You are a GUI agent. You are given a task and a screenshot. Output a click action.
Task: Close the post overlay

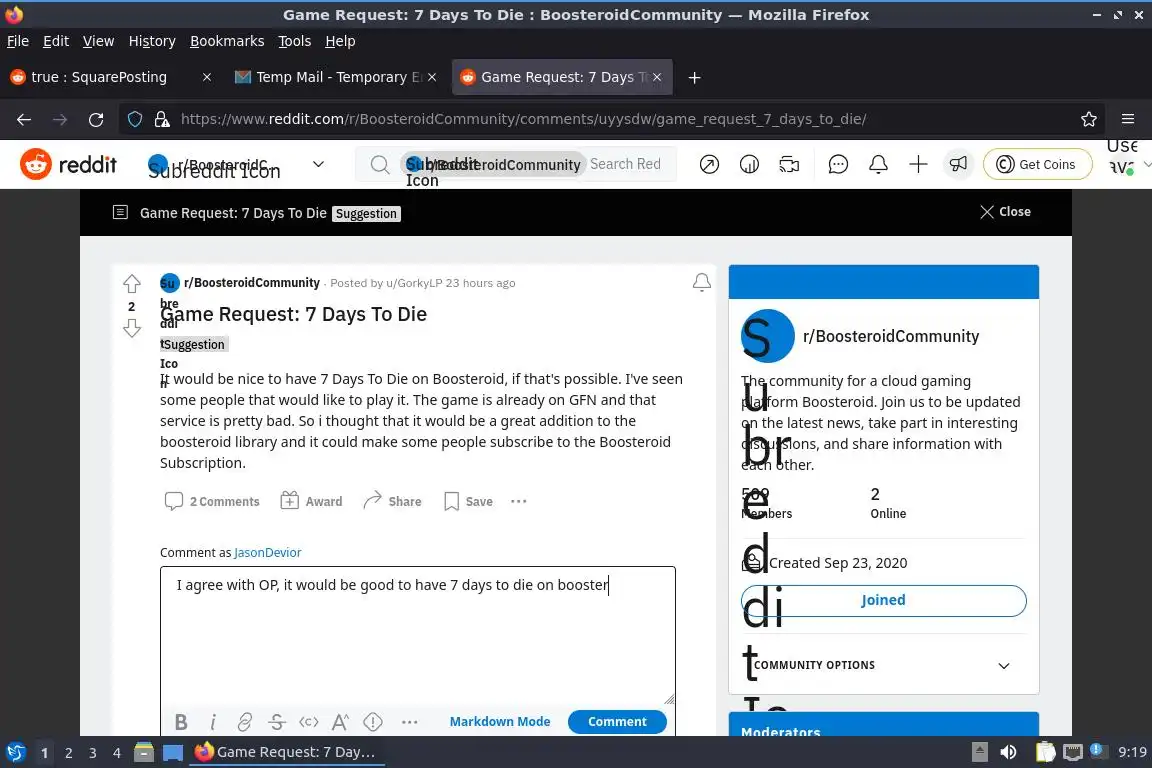[x=1005, y=212]
